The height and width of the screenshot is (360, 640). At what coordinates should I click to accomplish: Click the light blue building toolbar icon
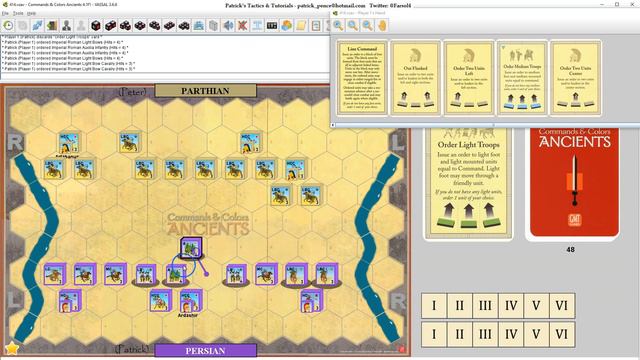click(199, 25)
